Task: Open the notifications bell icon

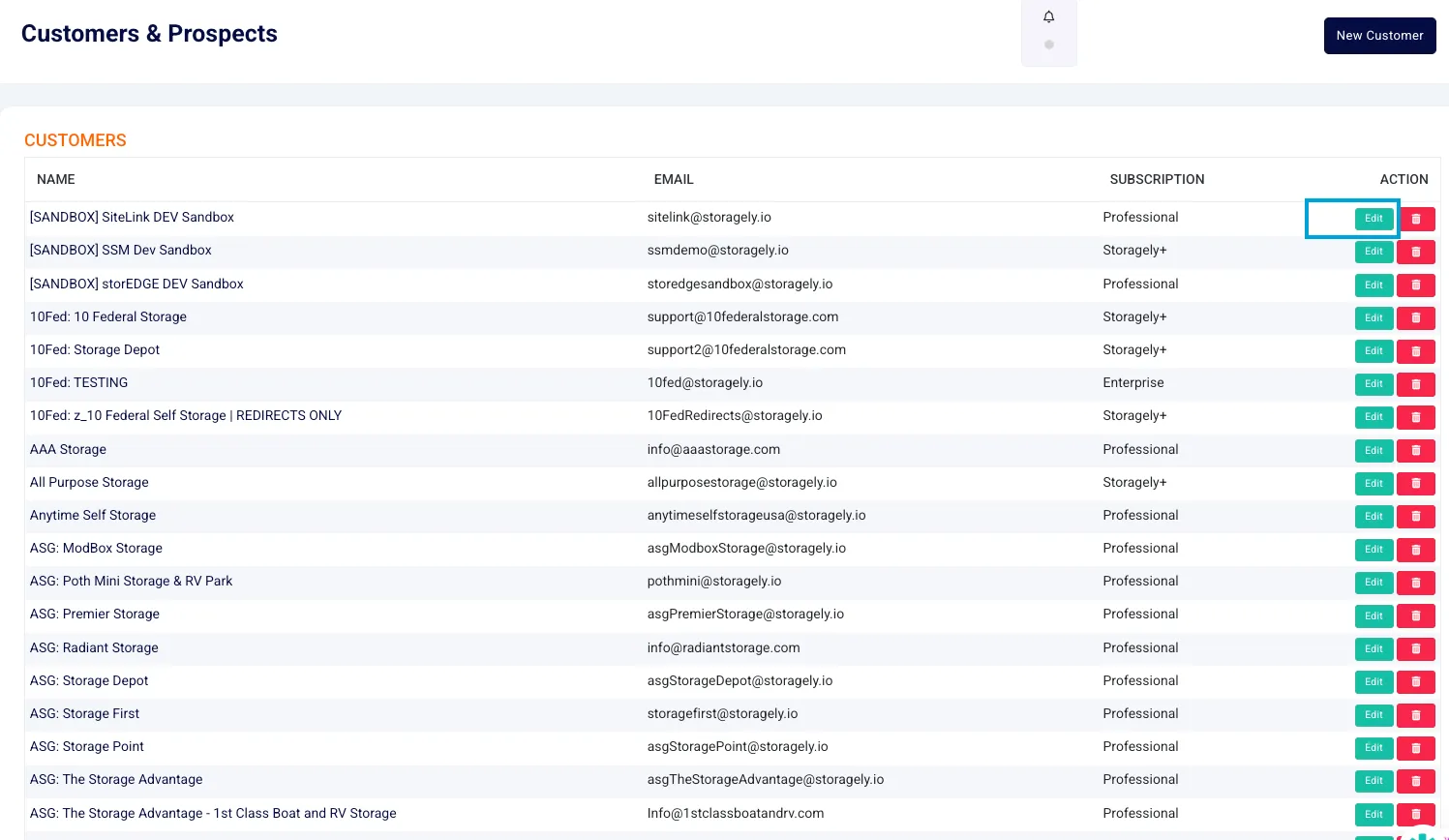Action: tap(1048, 17)
